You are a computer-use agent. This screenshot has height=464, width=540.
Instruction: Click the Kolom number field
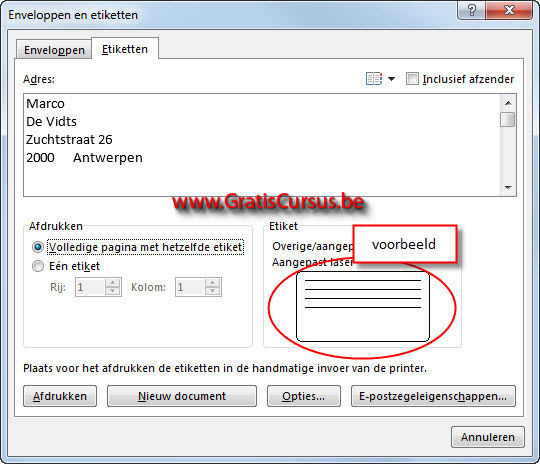click(x=190, y=287)
